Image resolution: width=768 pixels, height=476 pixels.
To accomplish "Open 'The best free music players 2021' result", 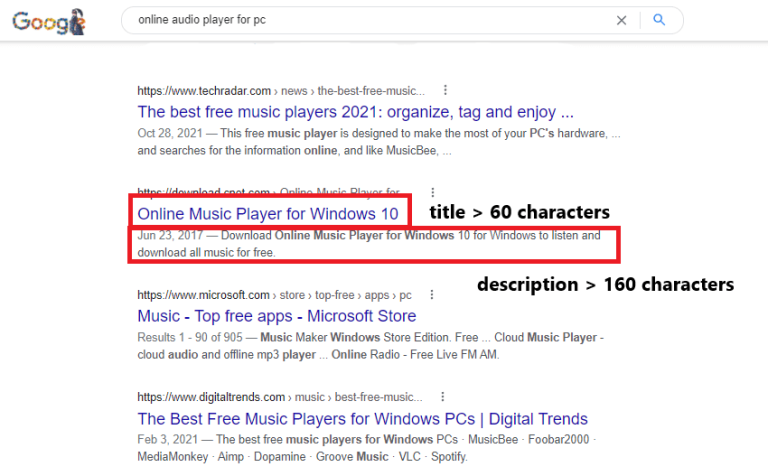I will 355,112.
